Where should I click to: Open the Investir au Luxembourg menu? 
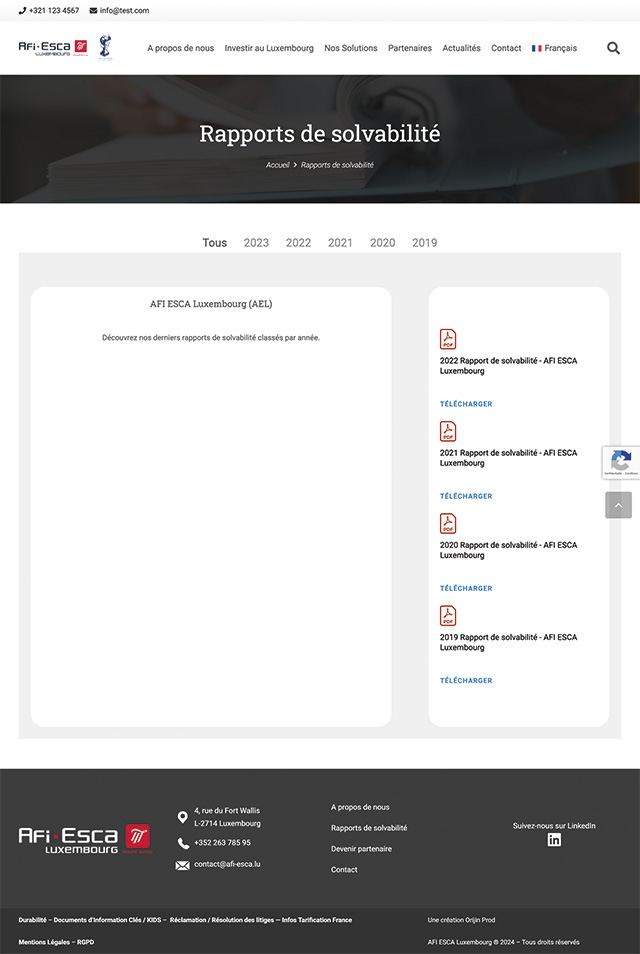click(x=269, y=48)
